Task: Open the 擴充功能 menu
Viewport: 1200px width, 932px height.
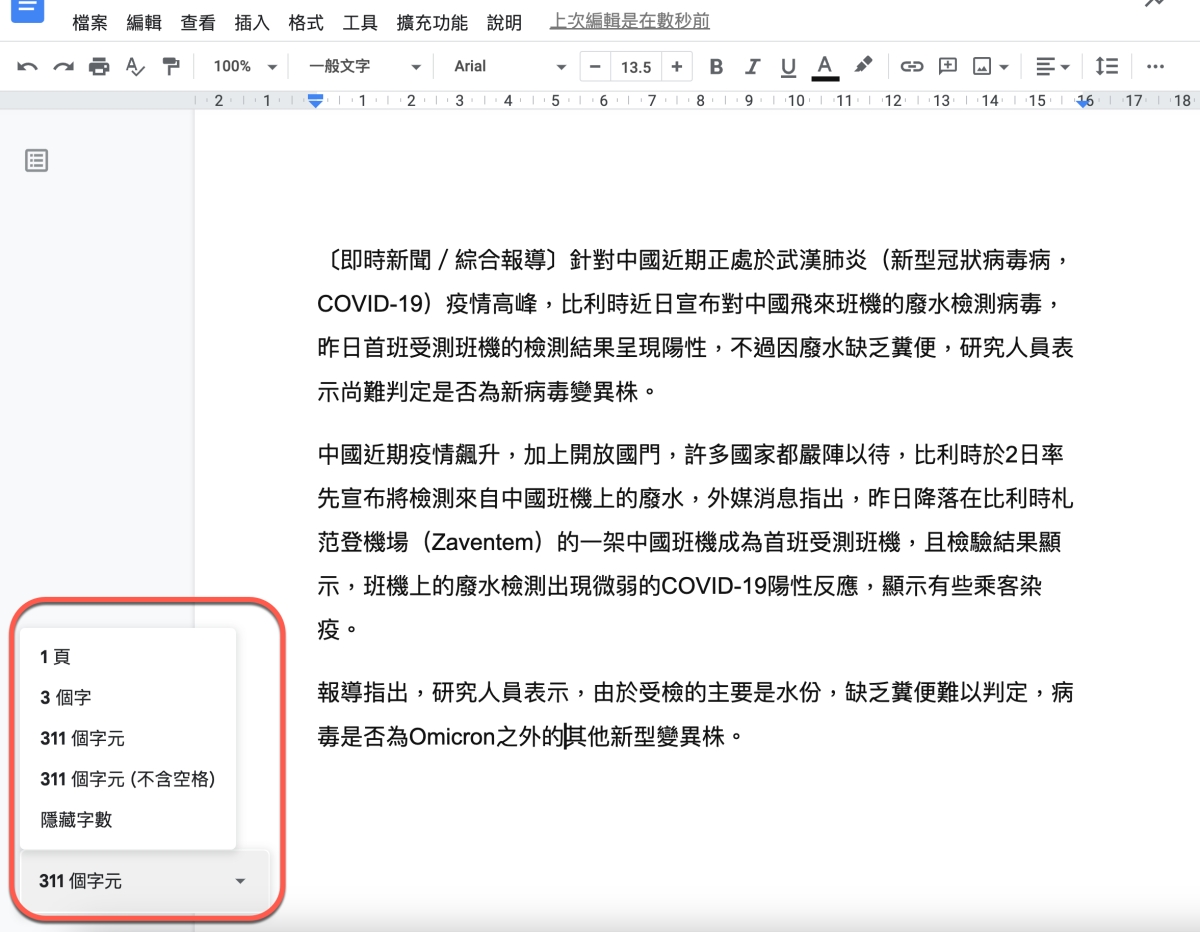Action: click(x=431, y=22)
